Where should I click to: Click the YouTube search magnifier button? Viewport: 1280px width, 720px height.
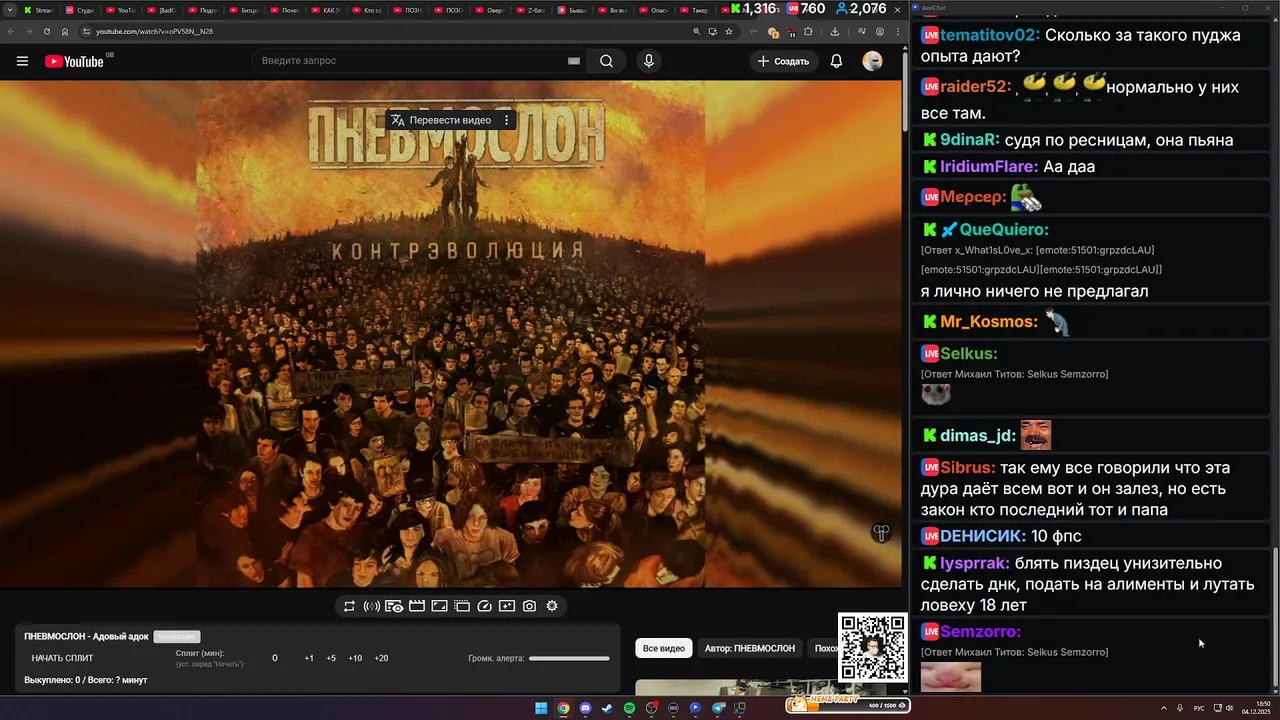[x=606, y=61]
